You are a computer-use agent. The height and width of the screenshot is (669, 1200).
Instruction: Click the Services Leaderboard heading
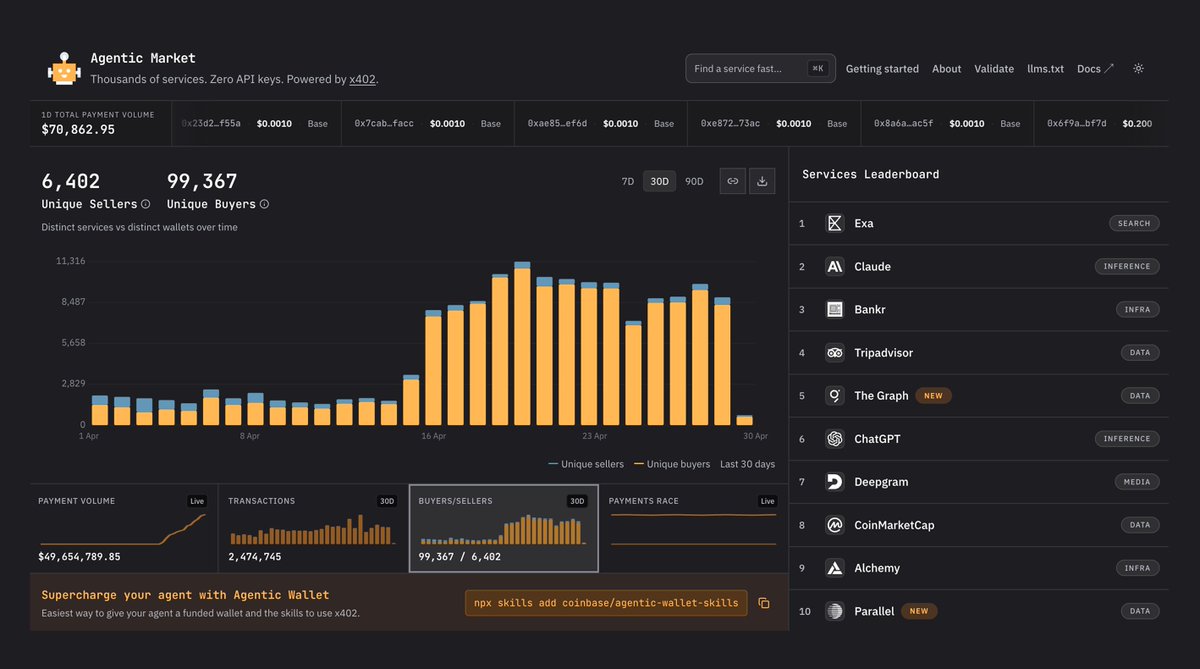[870, 174]
